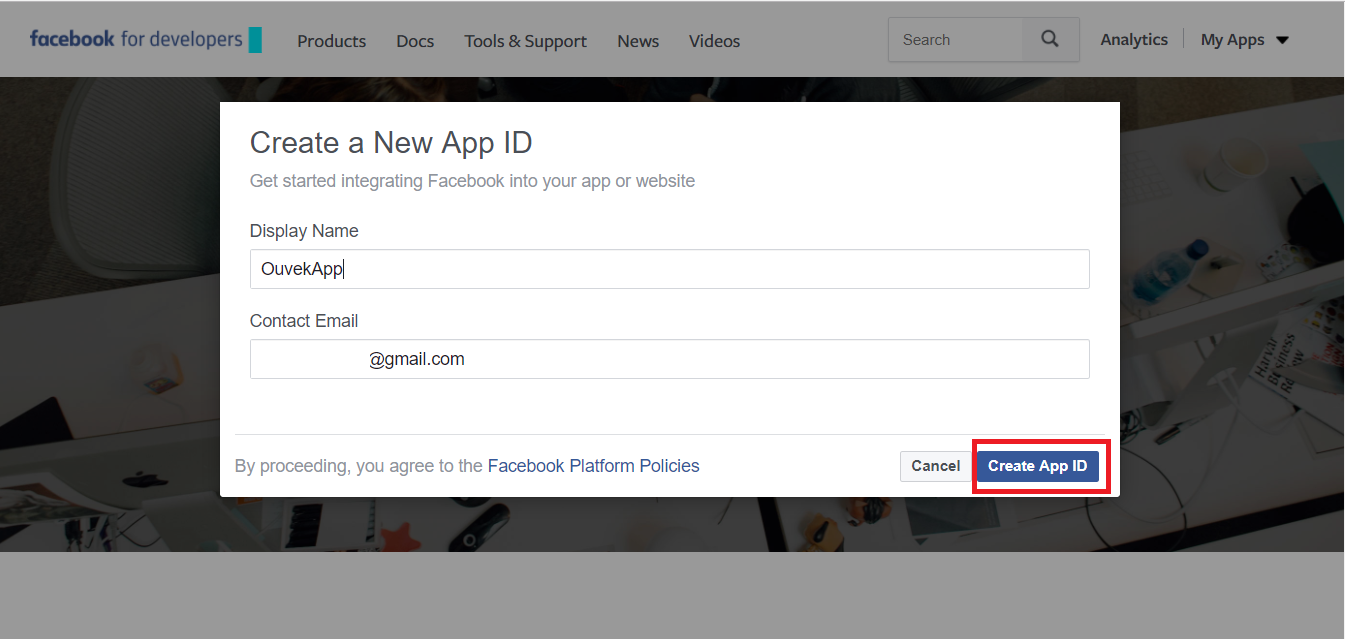Screen dimensions: 1345x639
Task: Focus the Contact Email field
Action: click(669, 359)
